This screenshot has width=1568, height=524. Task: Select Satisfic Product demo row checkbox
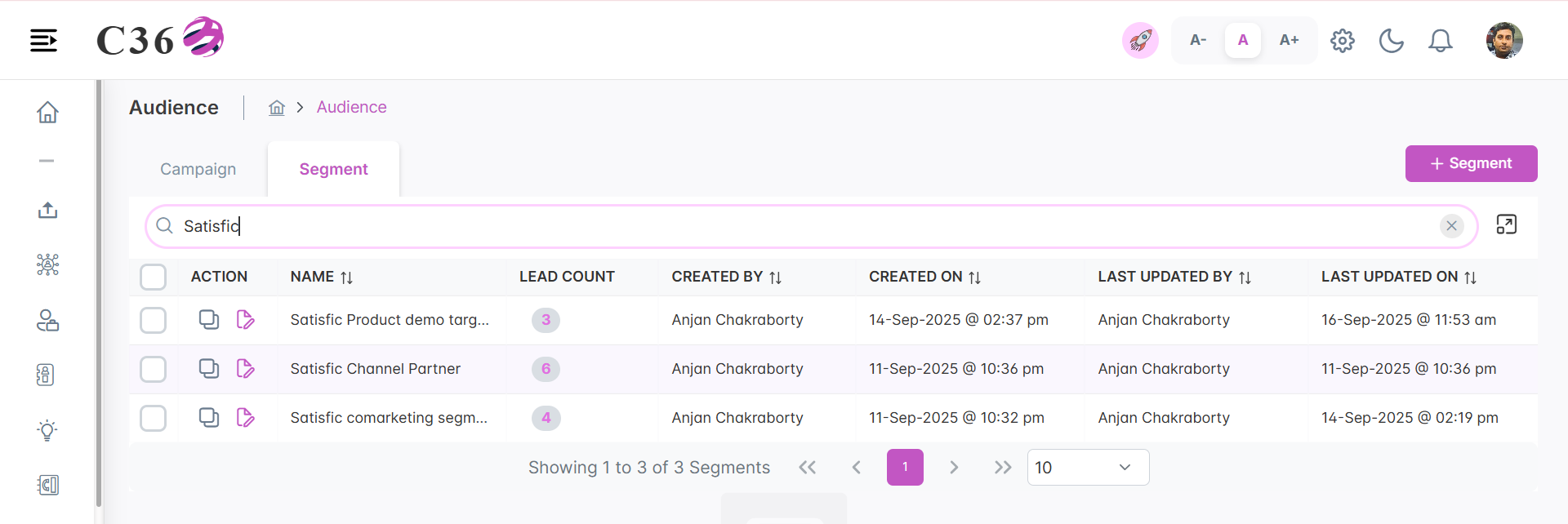tap(153, 320)
